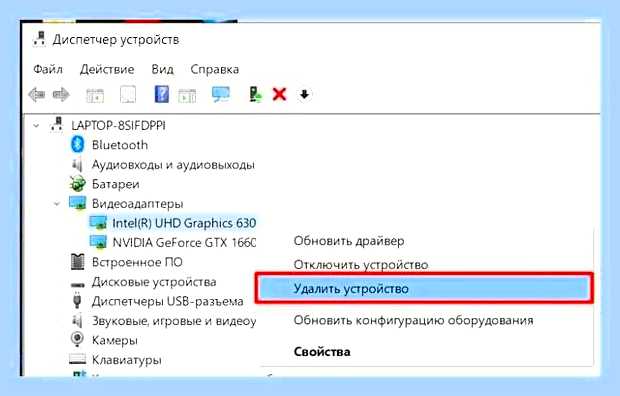Image resolution: width=620 pixels, height=396 pixels.
Task: Select Intel(R) UHD Graphics 630 entry
Action: pos(184,223)
